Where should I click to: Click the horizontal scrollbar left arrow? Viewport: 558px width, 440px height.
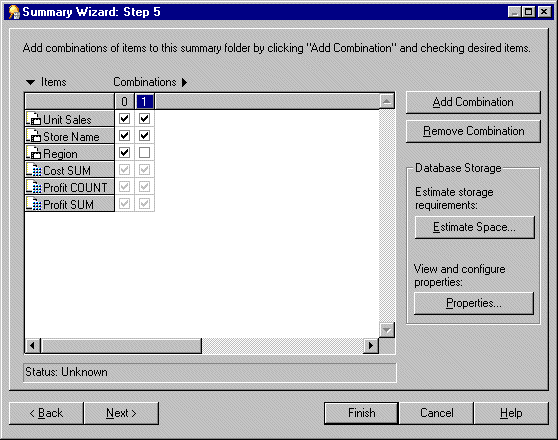tap(32, 346)
